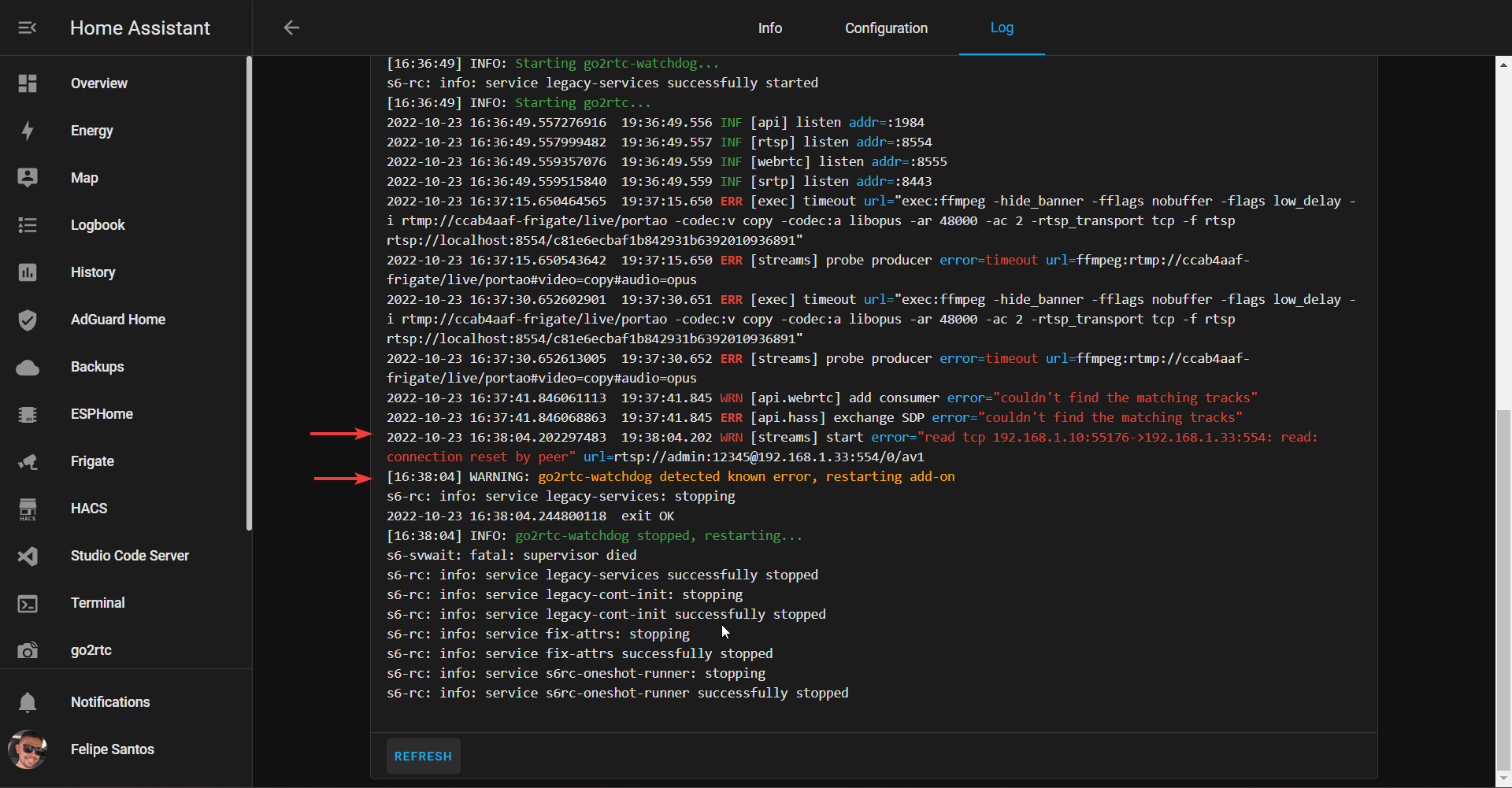Open the Energy dashboard
This screenshot has width=1512, height=788.
point(91,131)
